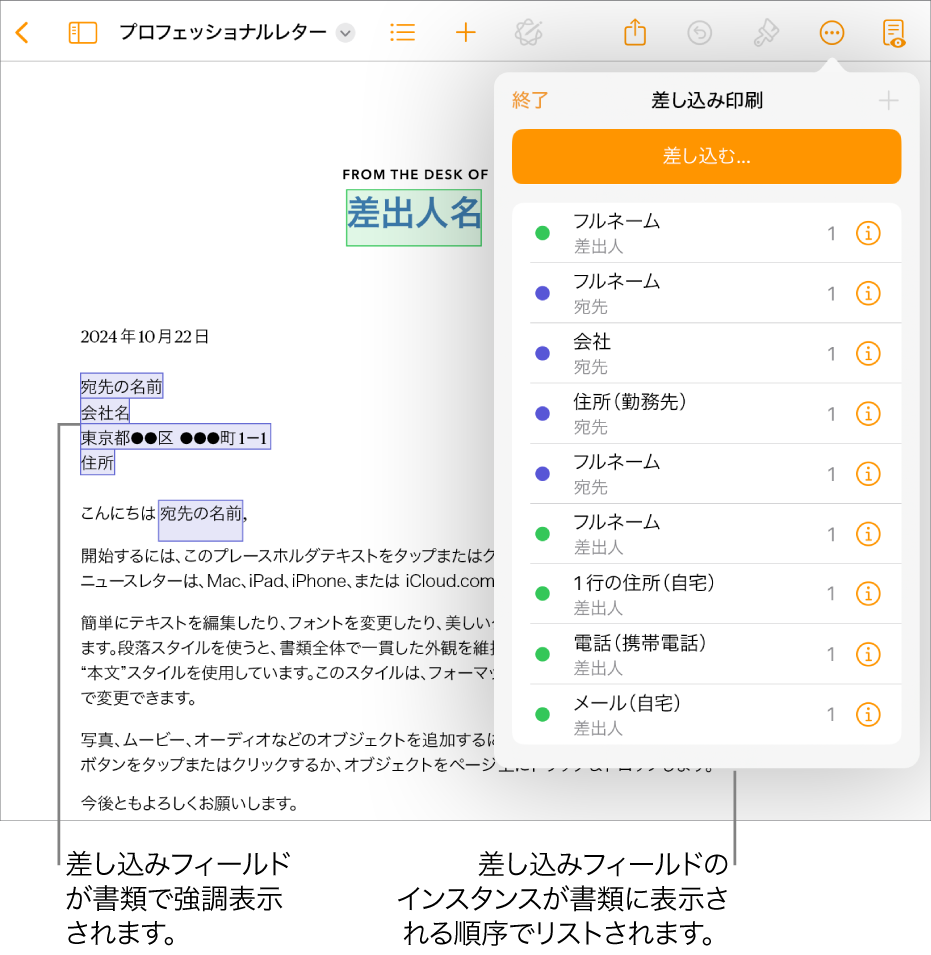The width and height of the screenshot is (931, 955).
Task: Tap the undo icon
Action: pos(700,33)
